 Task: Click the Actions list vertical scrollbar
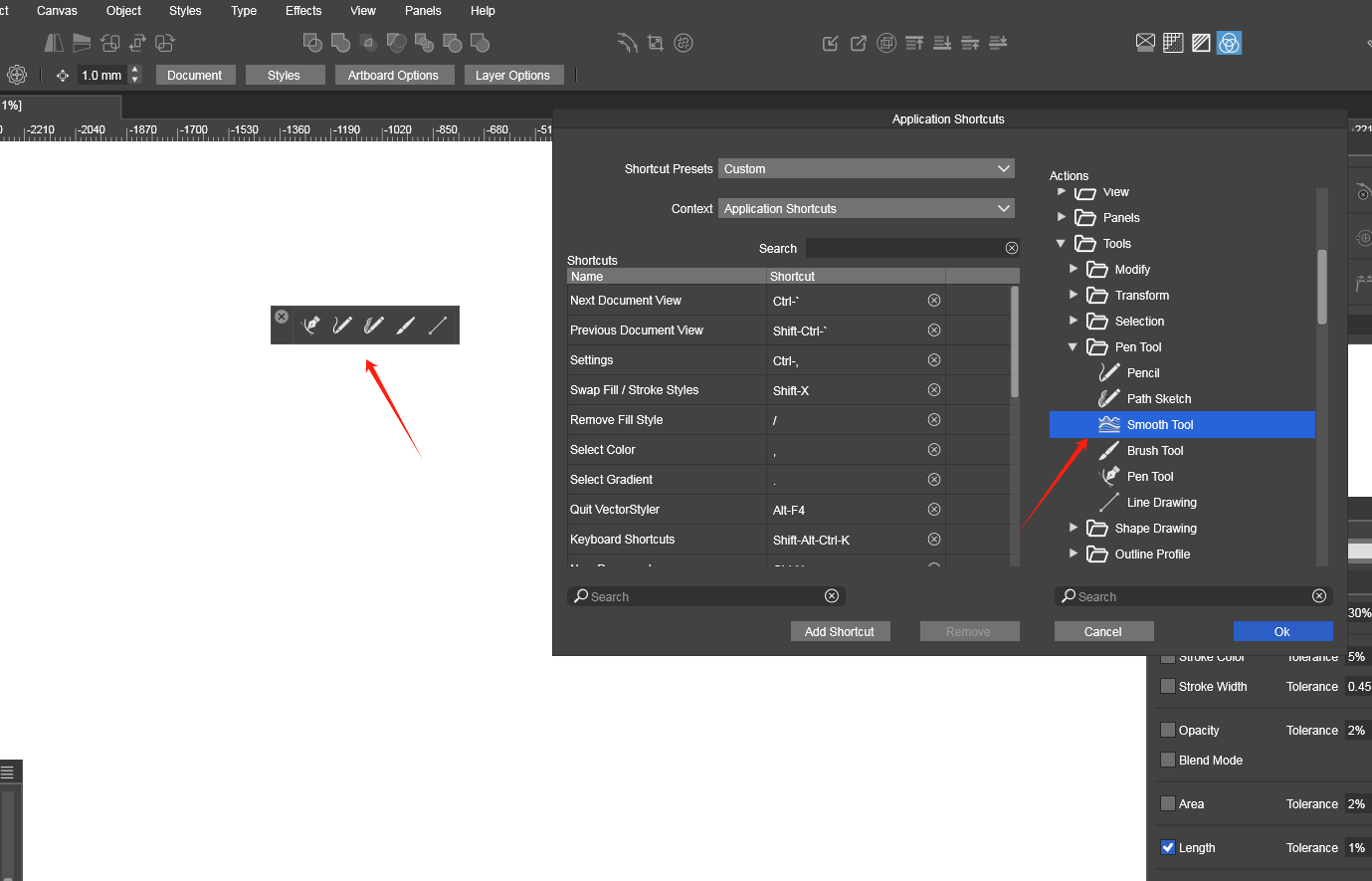(x=1321, y=287)
